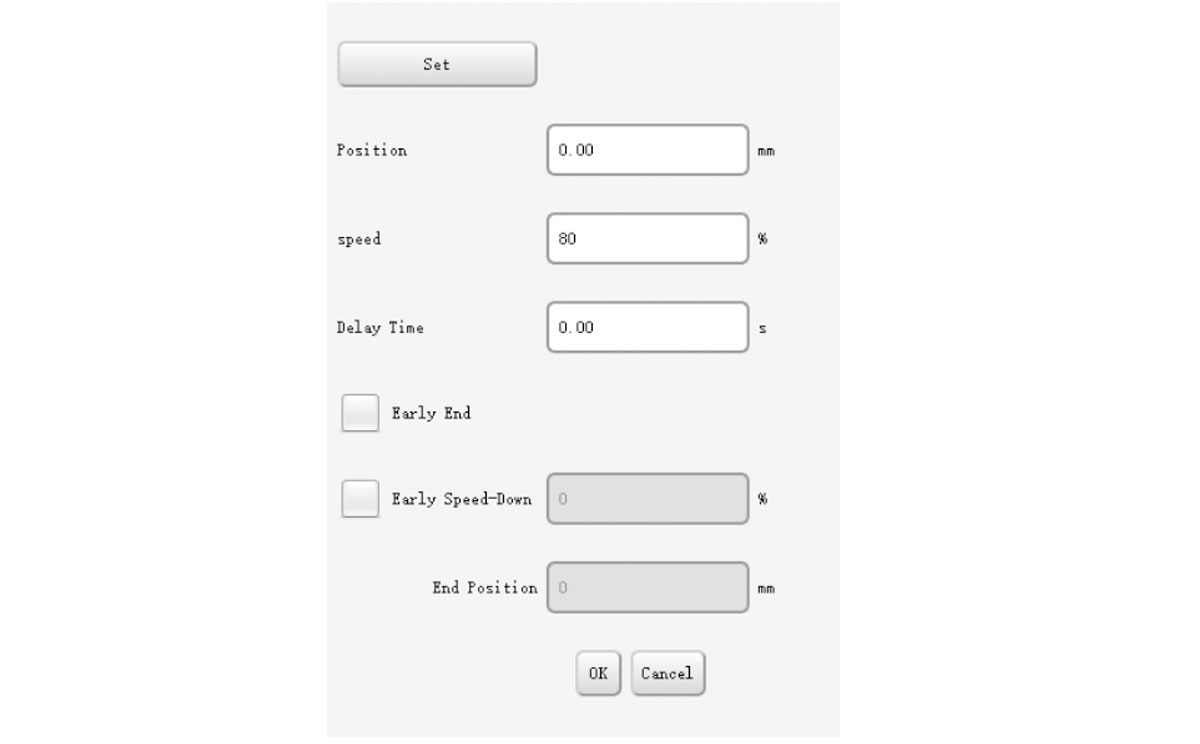
Task: Click the Early Speed-Down percentage field
Action: tap(647, 499)
